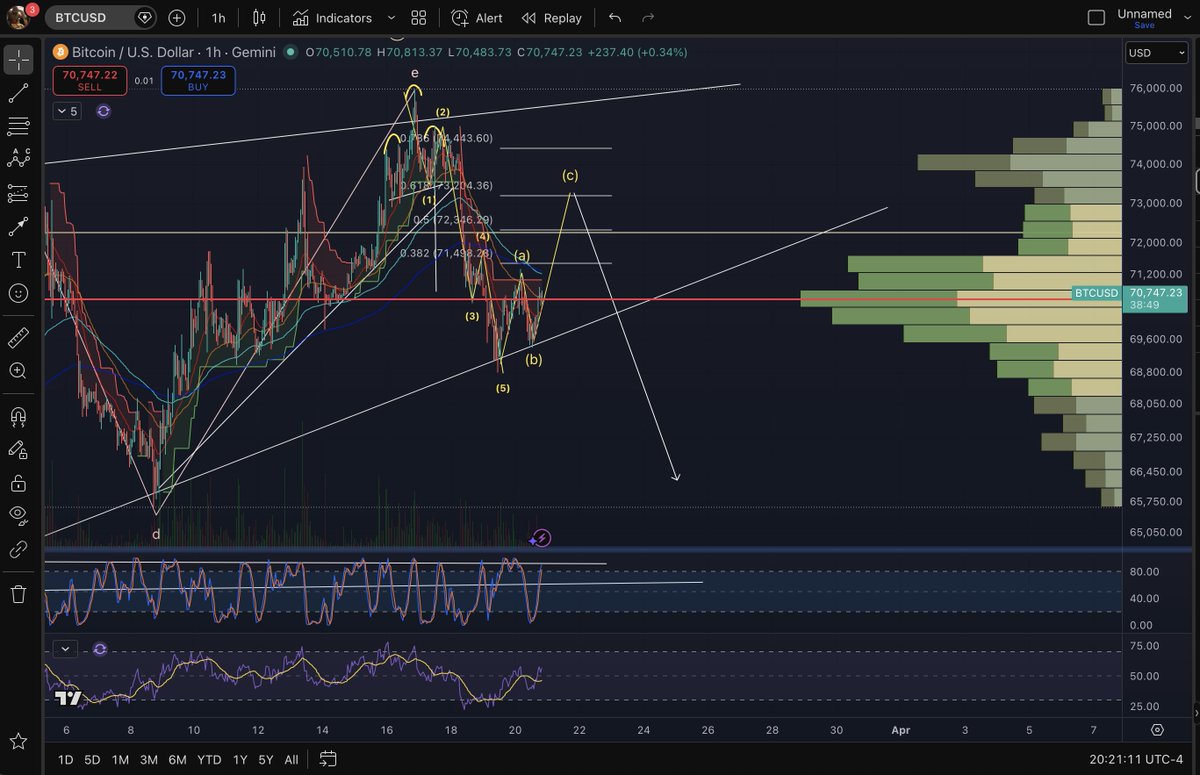Click the redo arrow
1200x775 pixels.
pyautogui.click(x=648, y=18)
